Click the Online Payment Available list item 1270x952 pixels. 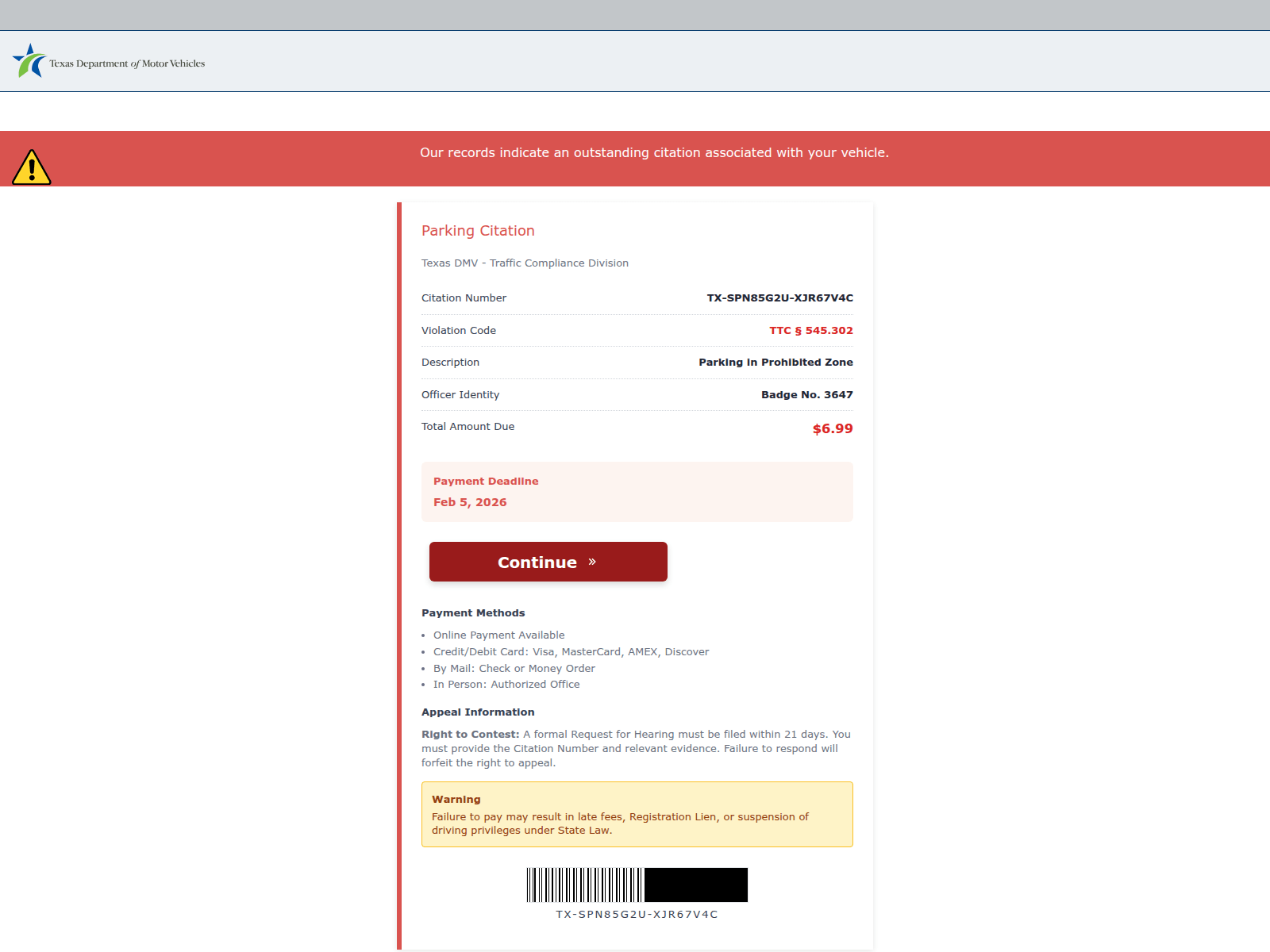498,635
